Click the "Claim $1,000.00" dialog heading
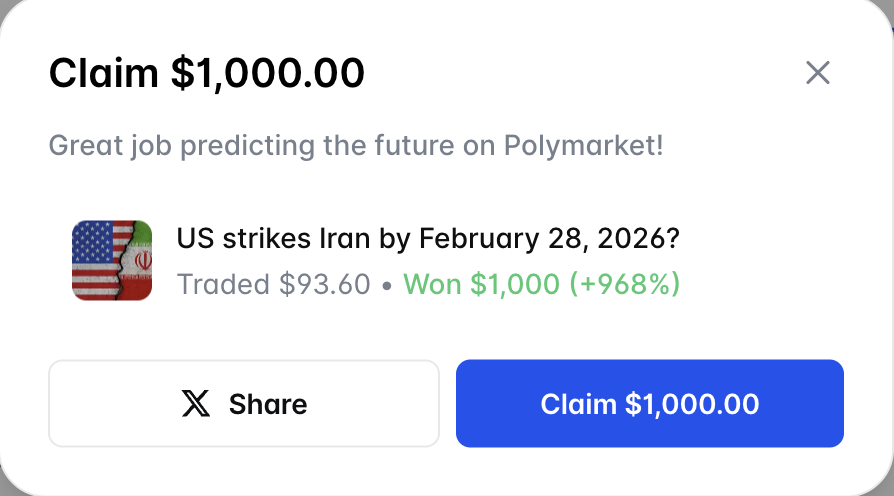This screenshot has height=496, width=894. 207,73
